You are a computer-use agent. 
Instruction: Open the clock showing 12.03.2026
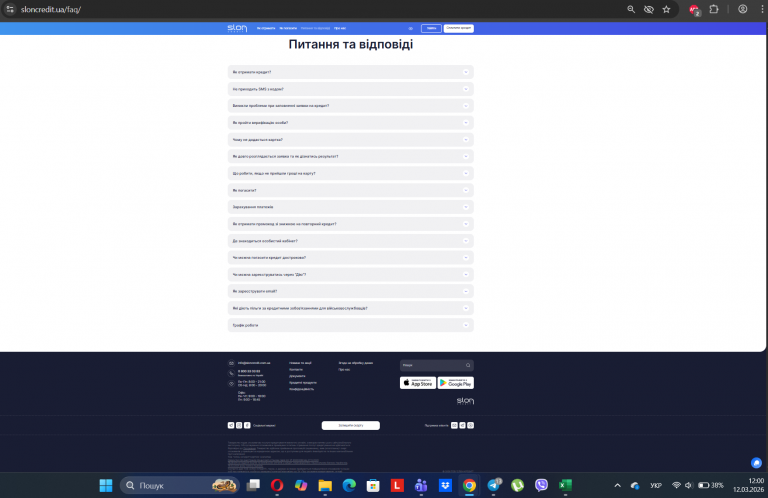[x=748, y=485]
